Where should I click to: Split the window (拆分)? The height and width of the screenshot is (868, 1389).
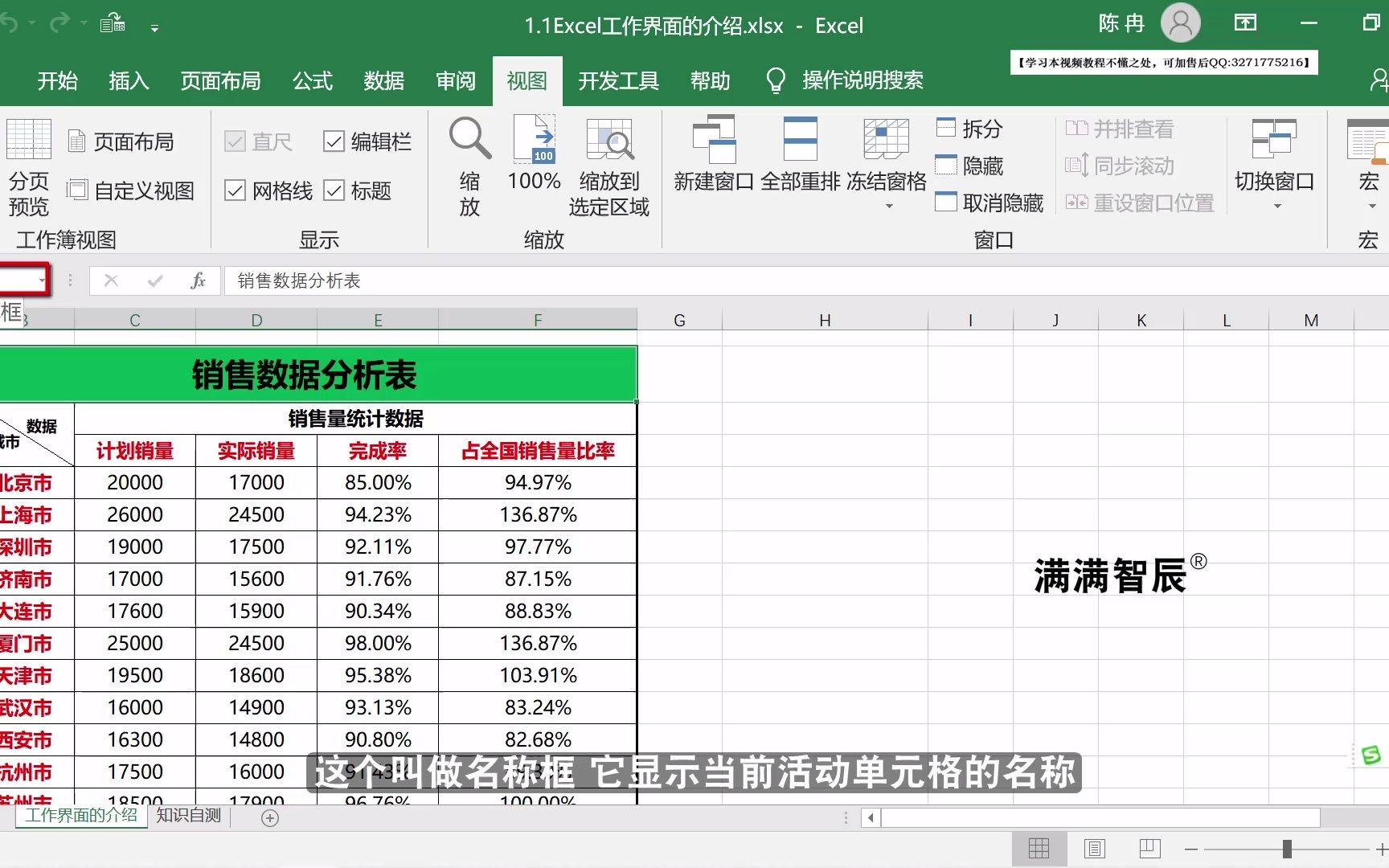click(x=969, y=129)
